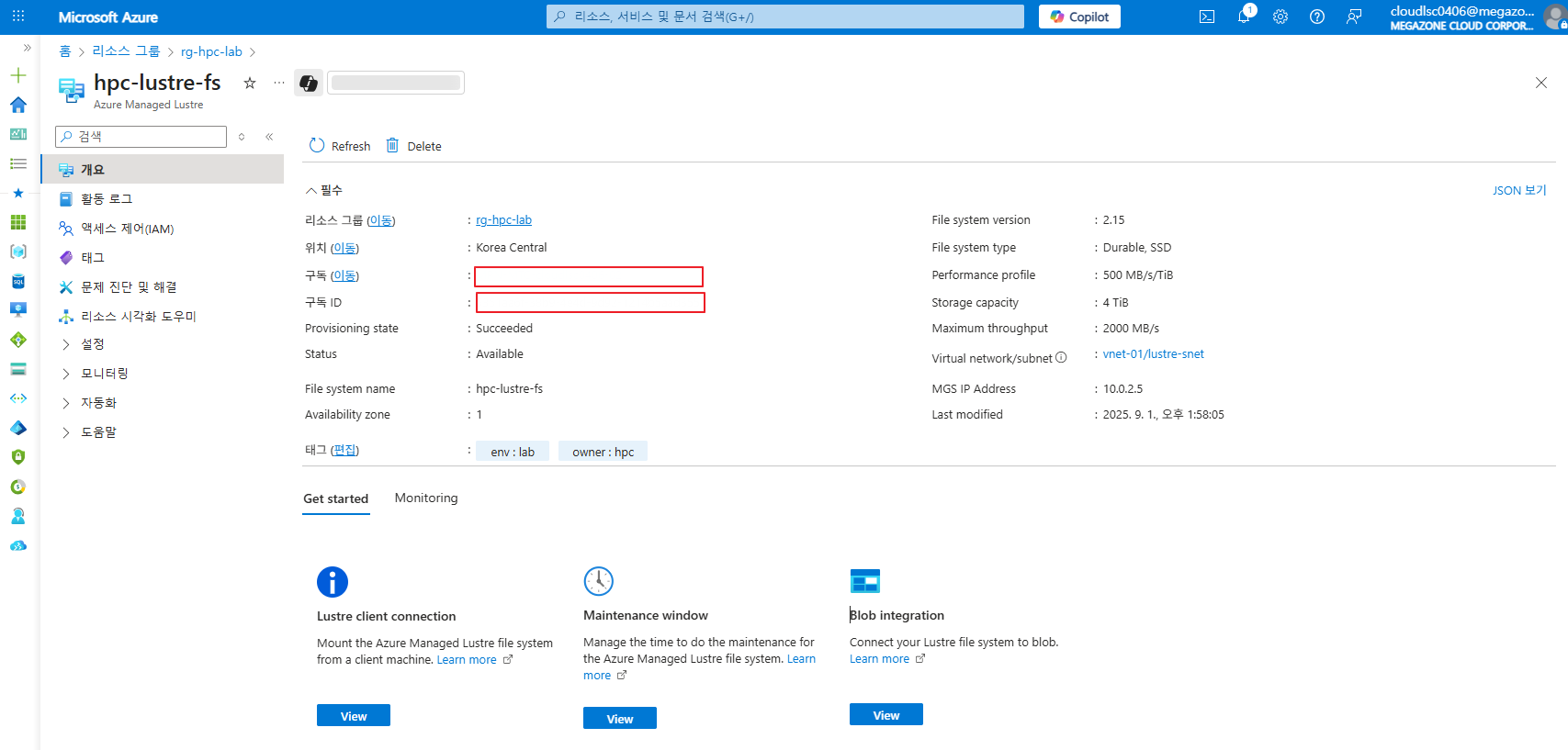Click the Refresh toolbar button

(x=340, y=146)
